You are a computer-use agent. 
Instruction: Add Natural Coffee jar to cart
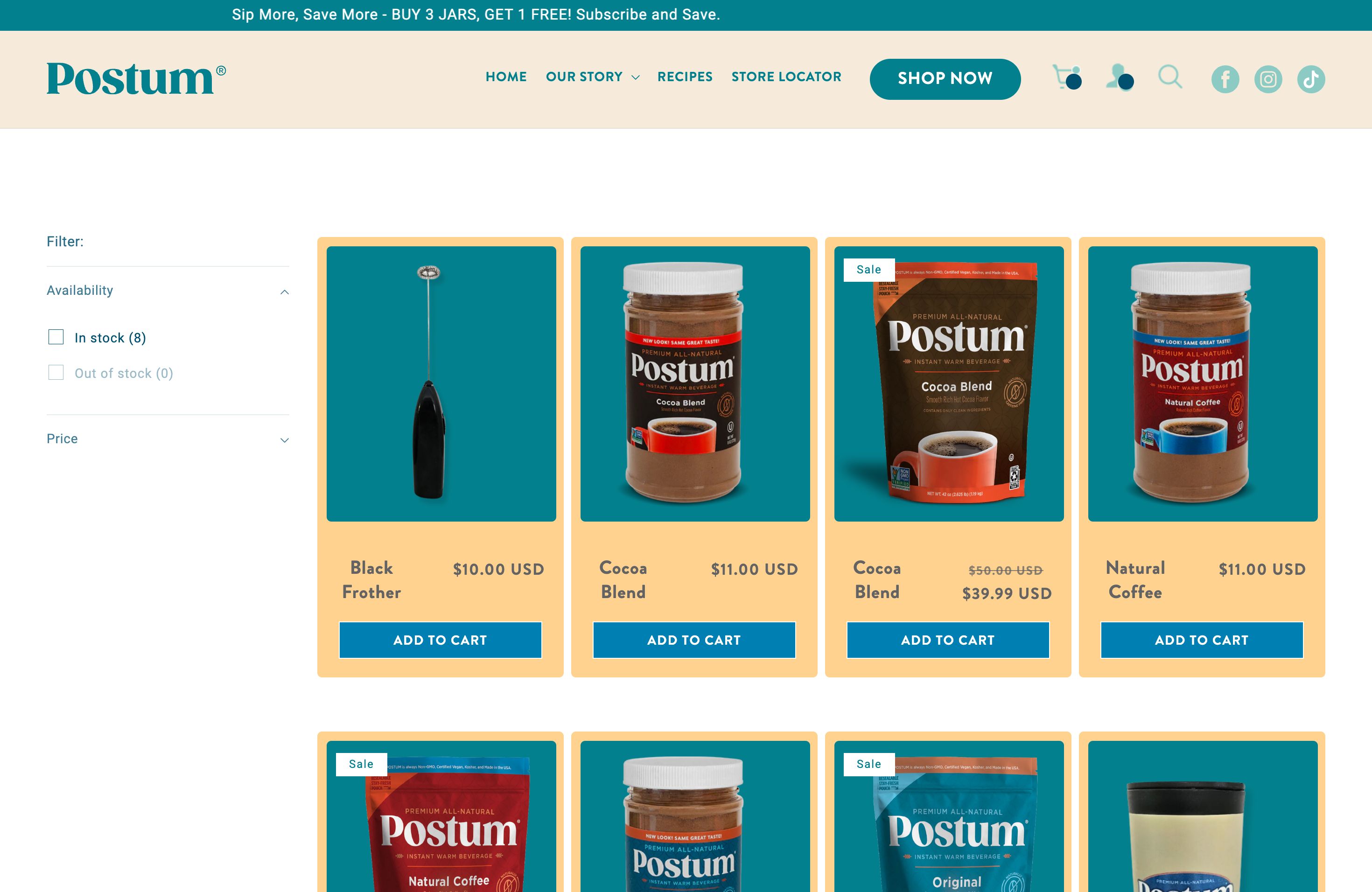1202,640
